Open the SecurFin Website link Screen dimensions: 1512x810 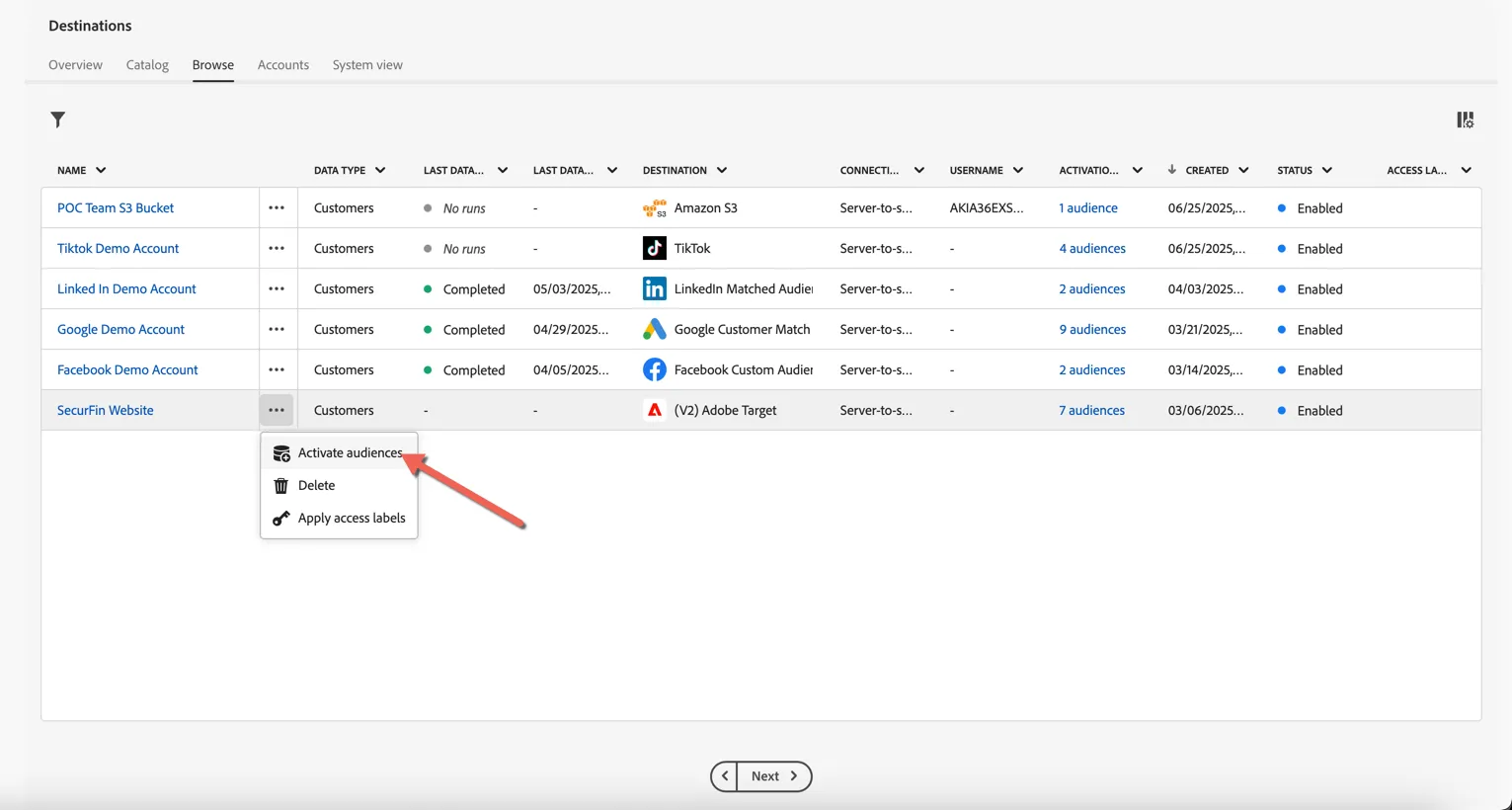coord(106,411)
